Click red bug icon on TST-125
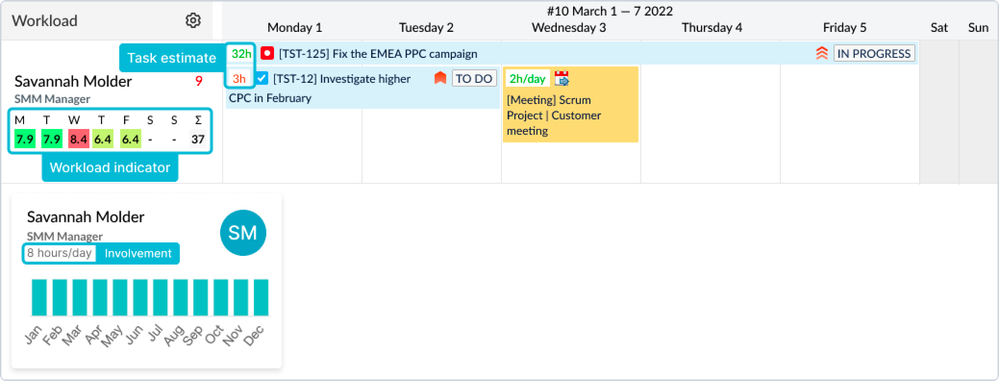 tap(267, 54)
